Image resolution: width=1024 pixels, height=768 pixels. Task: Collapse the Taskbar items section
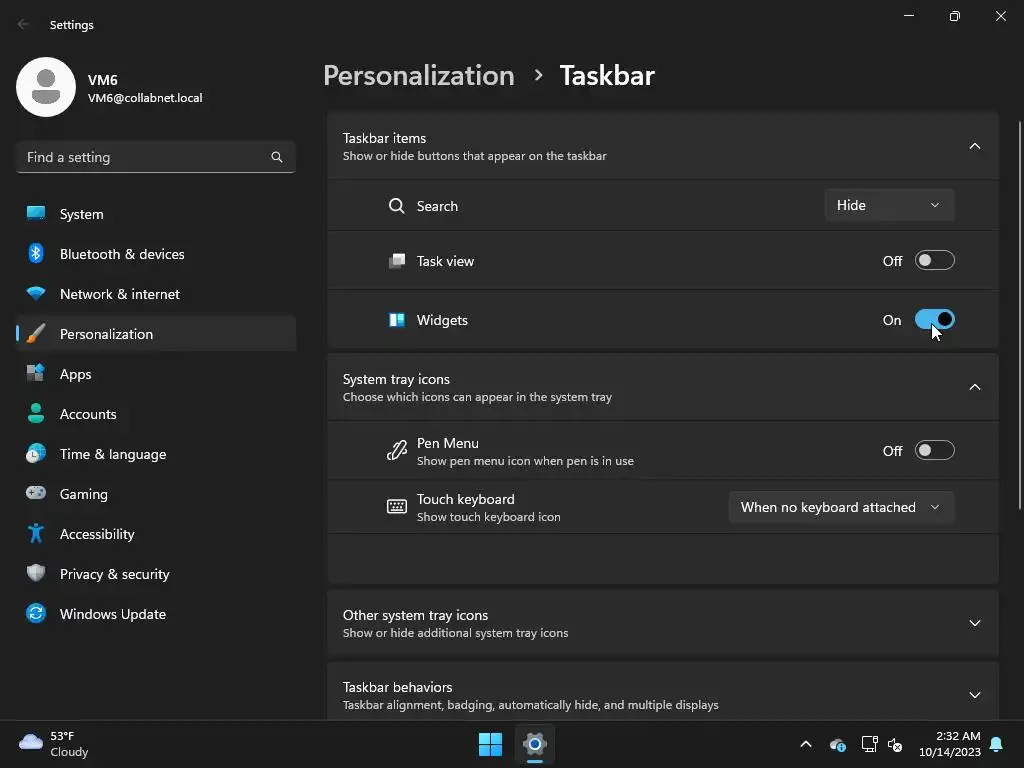pos(974,146)
